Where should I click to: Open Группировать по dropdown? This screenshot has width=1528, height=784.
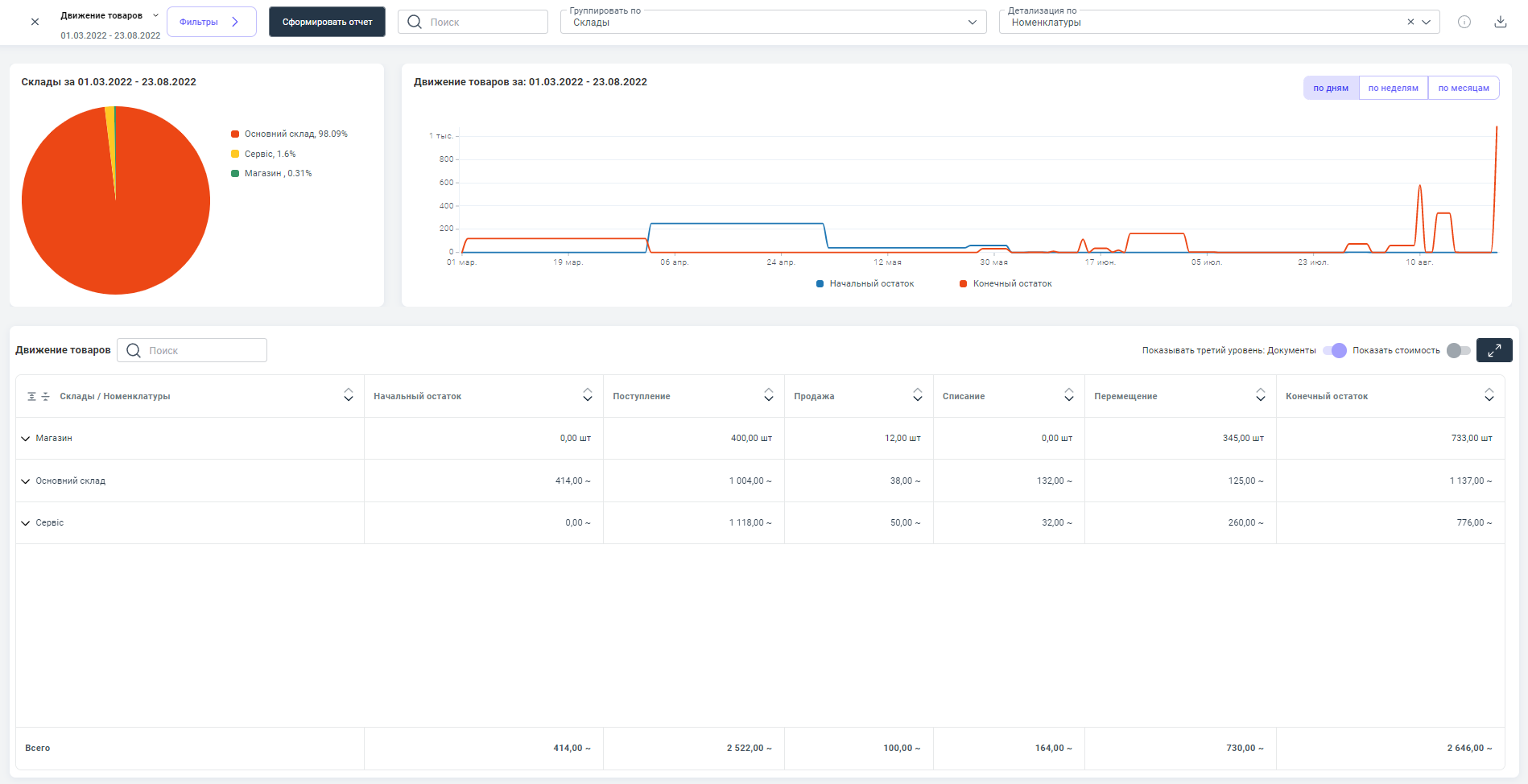click(x=773, y=22)
